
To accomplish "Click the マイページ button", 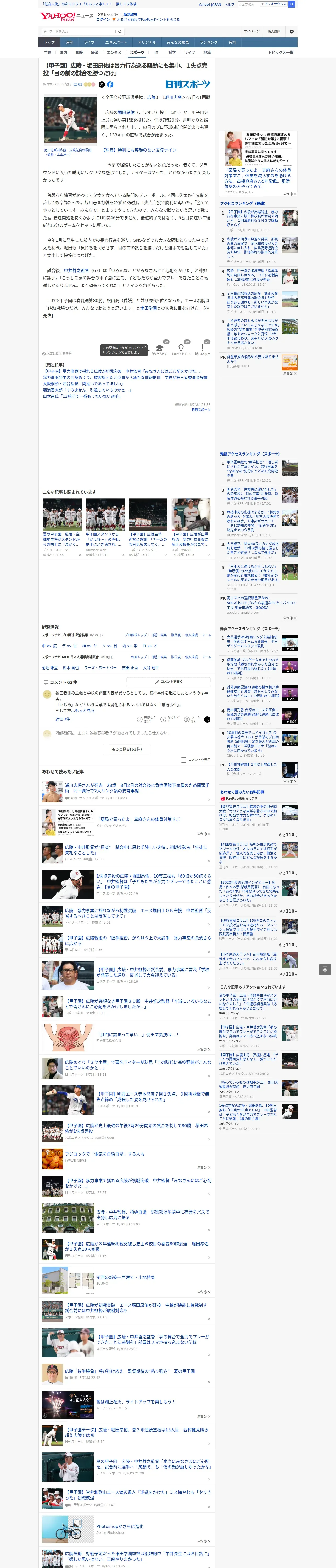I will [252, 32].
